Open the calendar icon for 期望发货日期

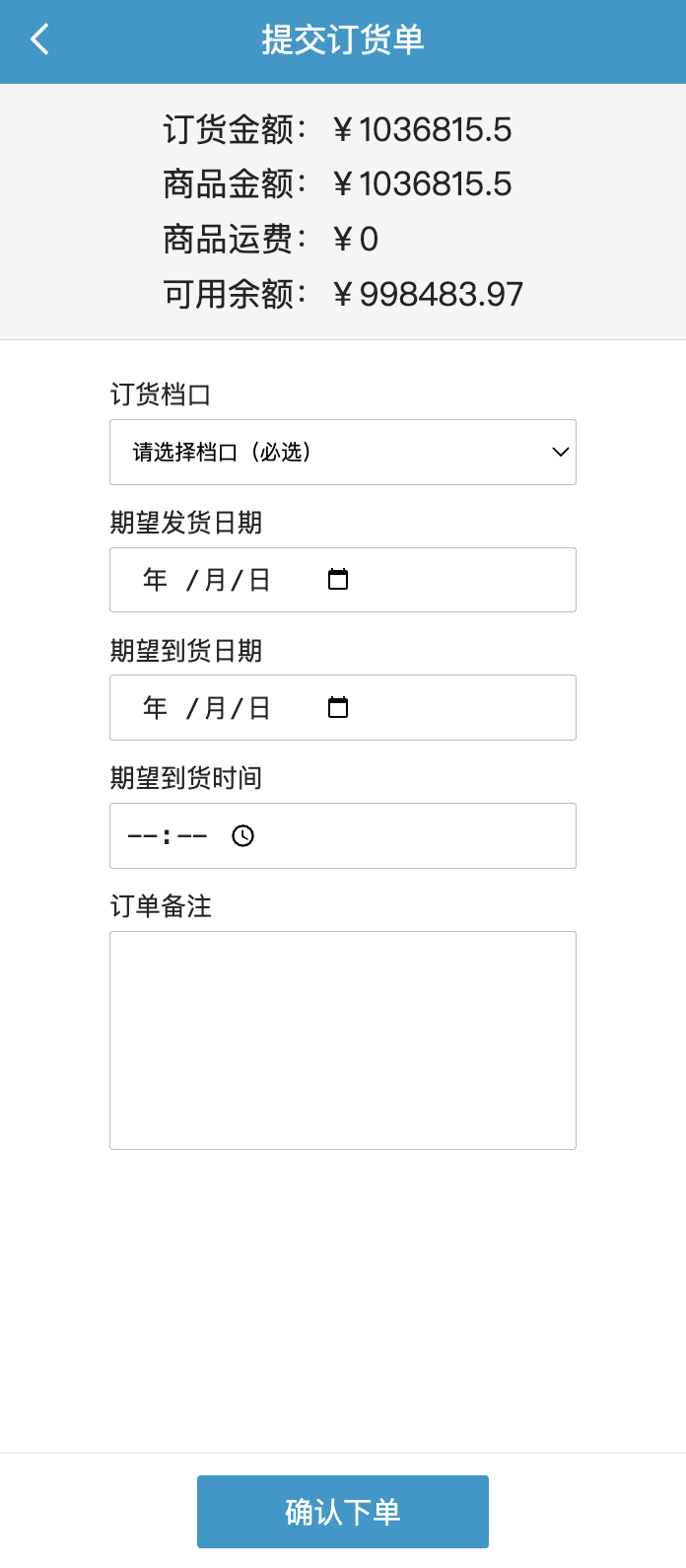pos(338,580)
